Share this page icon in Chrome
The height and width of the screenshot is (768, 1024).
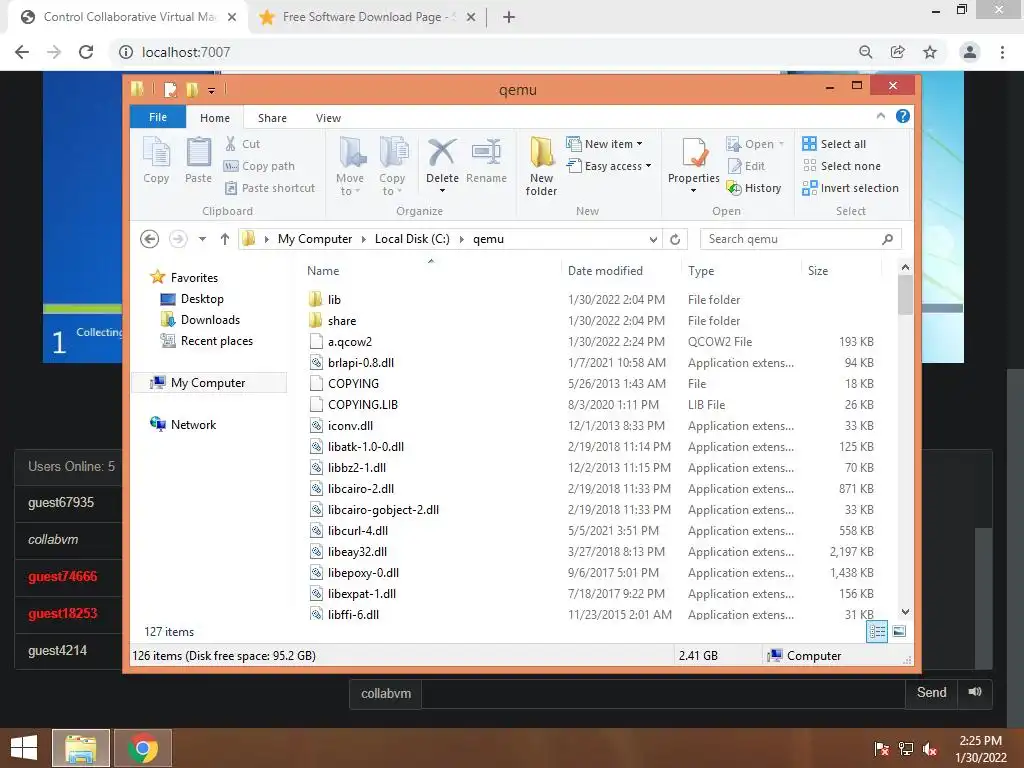click(x=898, y=52)
